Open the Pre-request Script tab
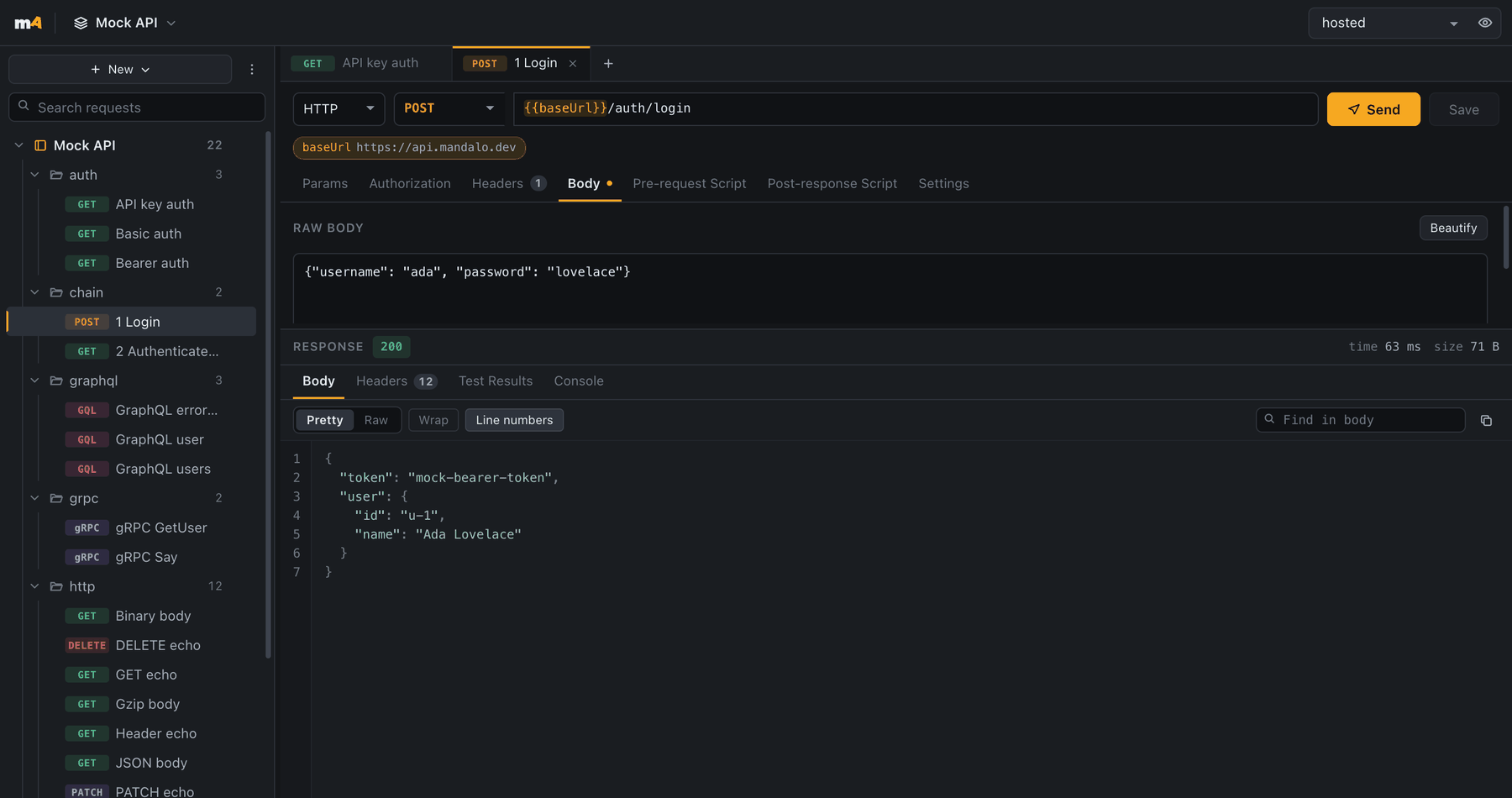 (689, 183)
